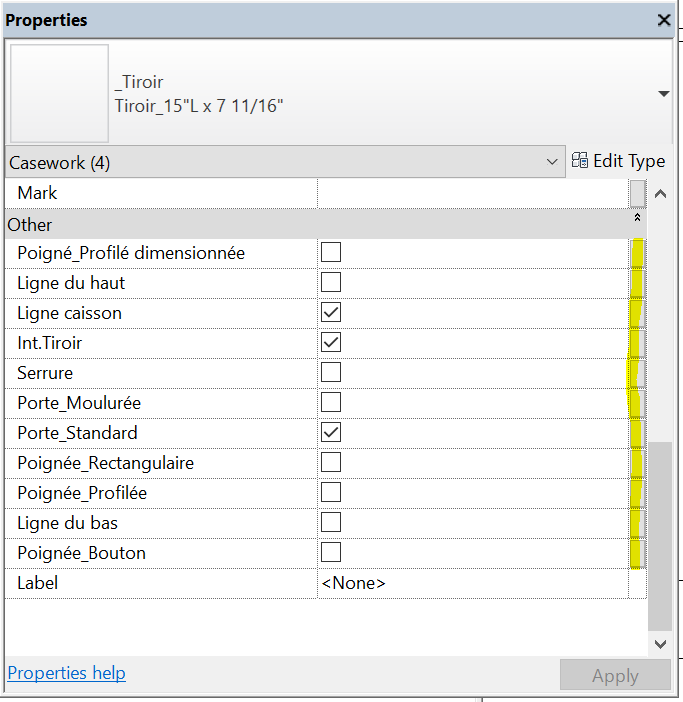The height and width of the screenshot is (702, 683).
Task: Open the Properties help link
Action: 66,673
